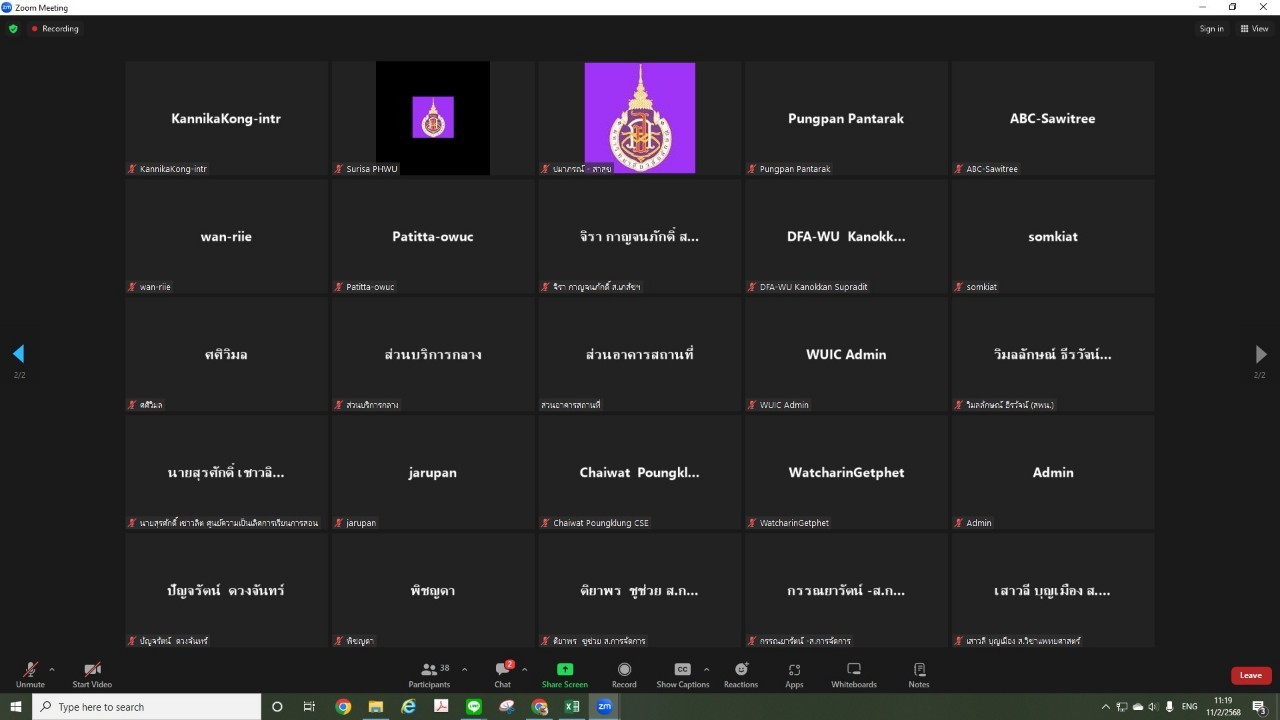Viewport: 1280px width, 720px height.
Task: Expand audio options arrow beside Unmute
Action: click(x=52, y=669)
